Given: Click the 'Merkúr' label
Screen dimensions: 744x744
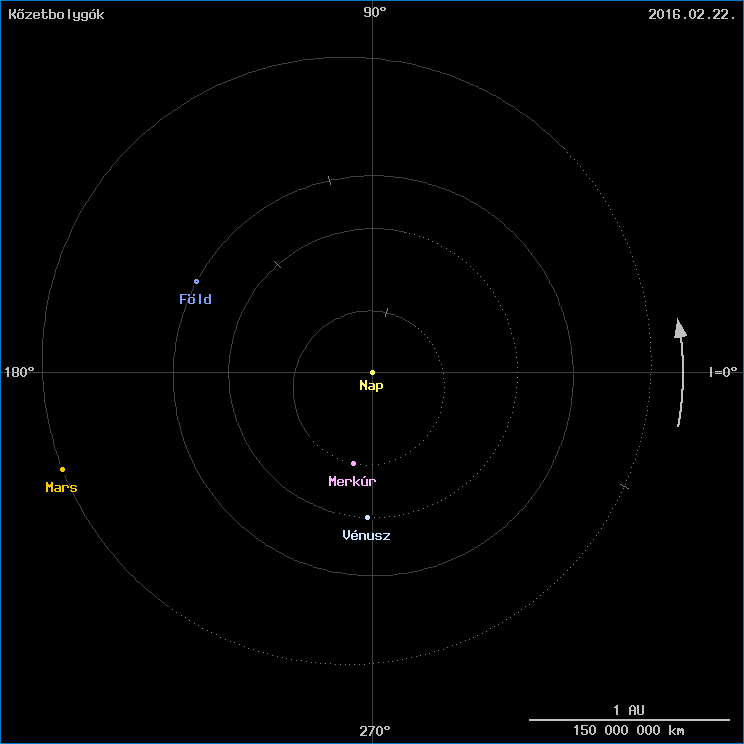Looking at the screenshot, I should [x=352, y=481].
